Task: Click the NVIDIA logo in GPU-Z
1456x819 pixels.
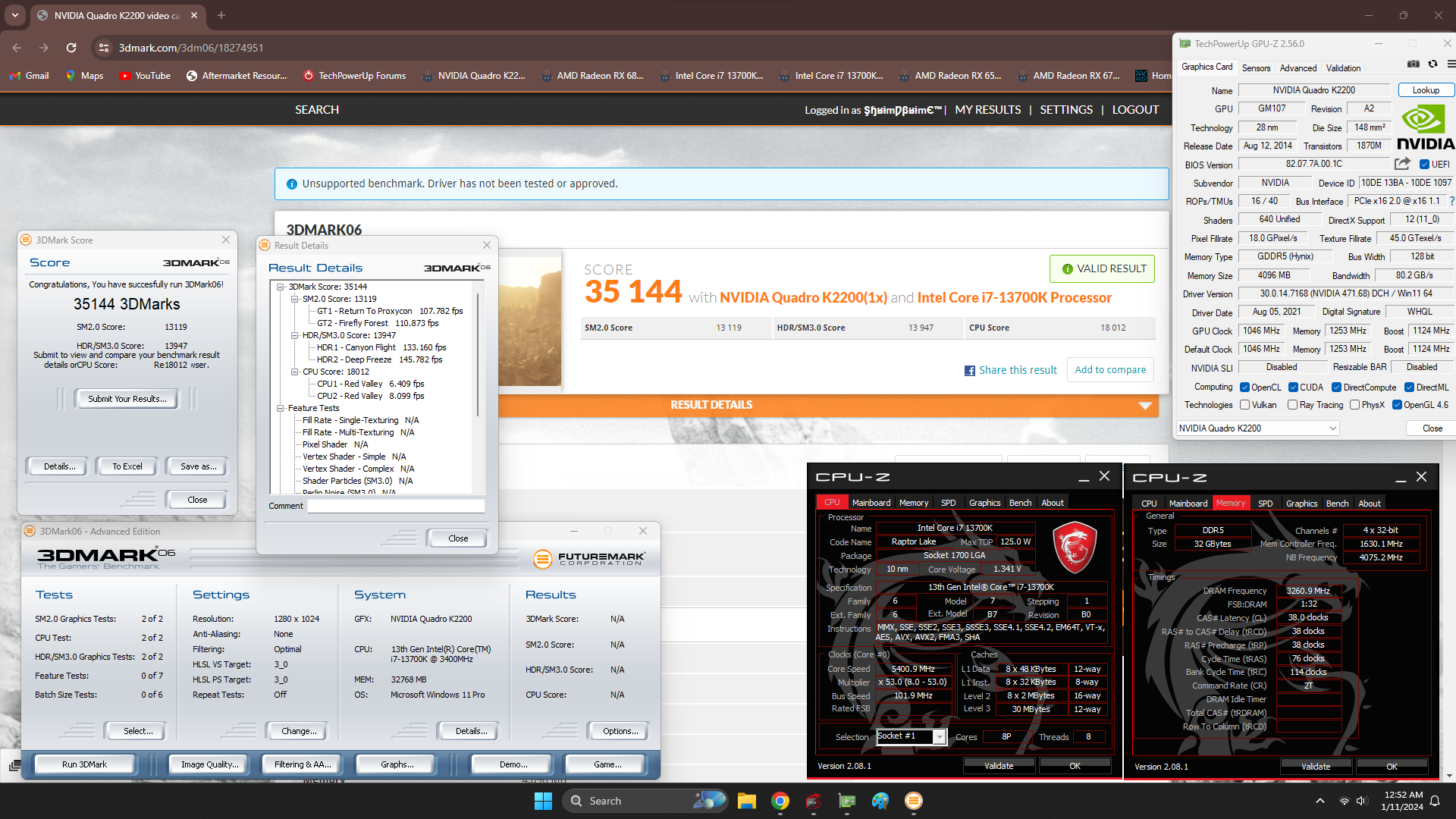Action: point(1425,127)
